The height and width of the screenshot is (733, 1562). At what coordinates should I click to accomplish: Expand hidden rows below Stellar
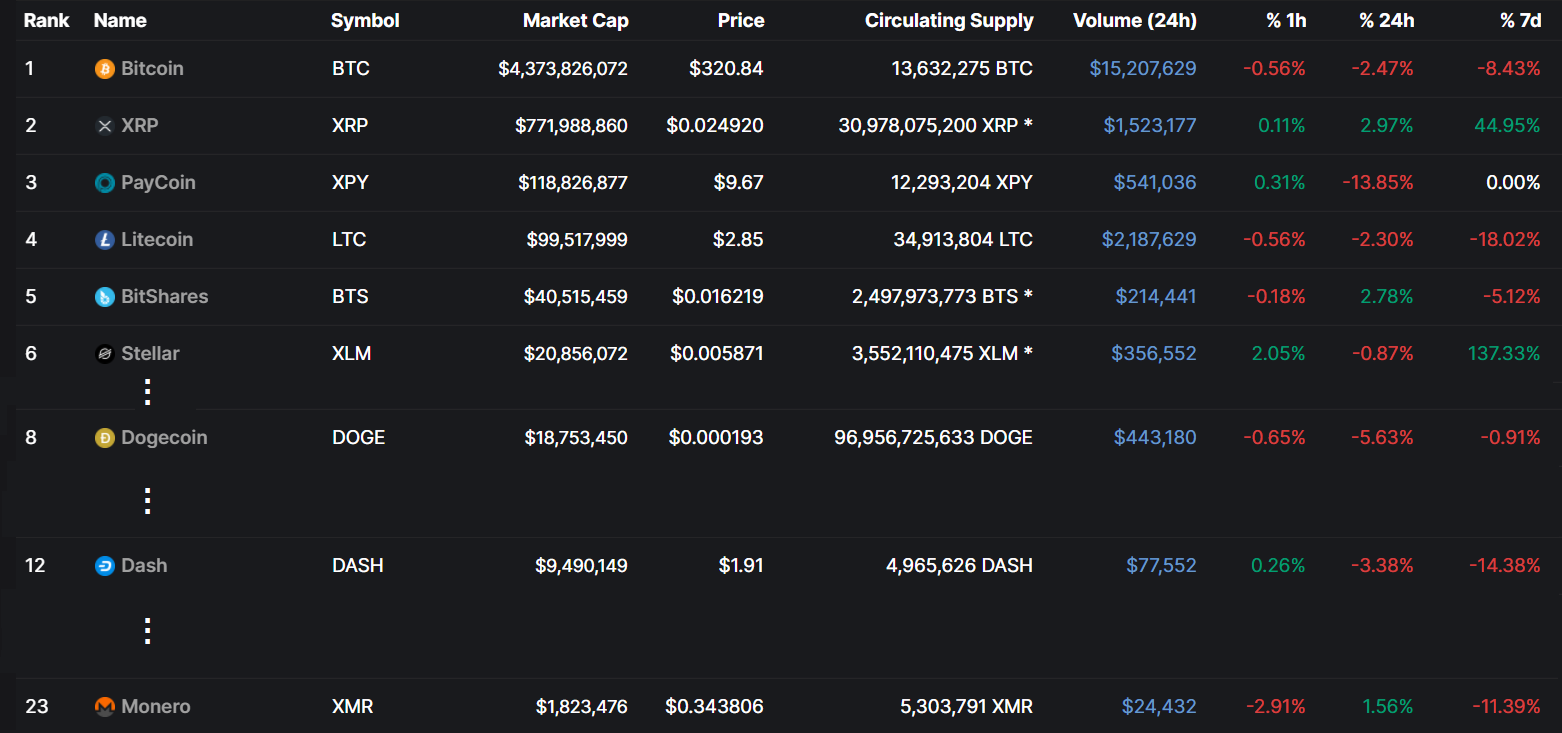tap(147, 392)
